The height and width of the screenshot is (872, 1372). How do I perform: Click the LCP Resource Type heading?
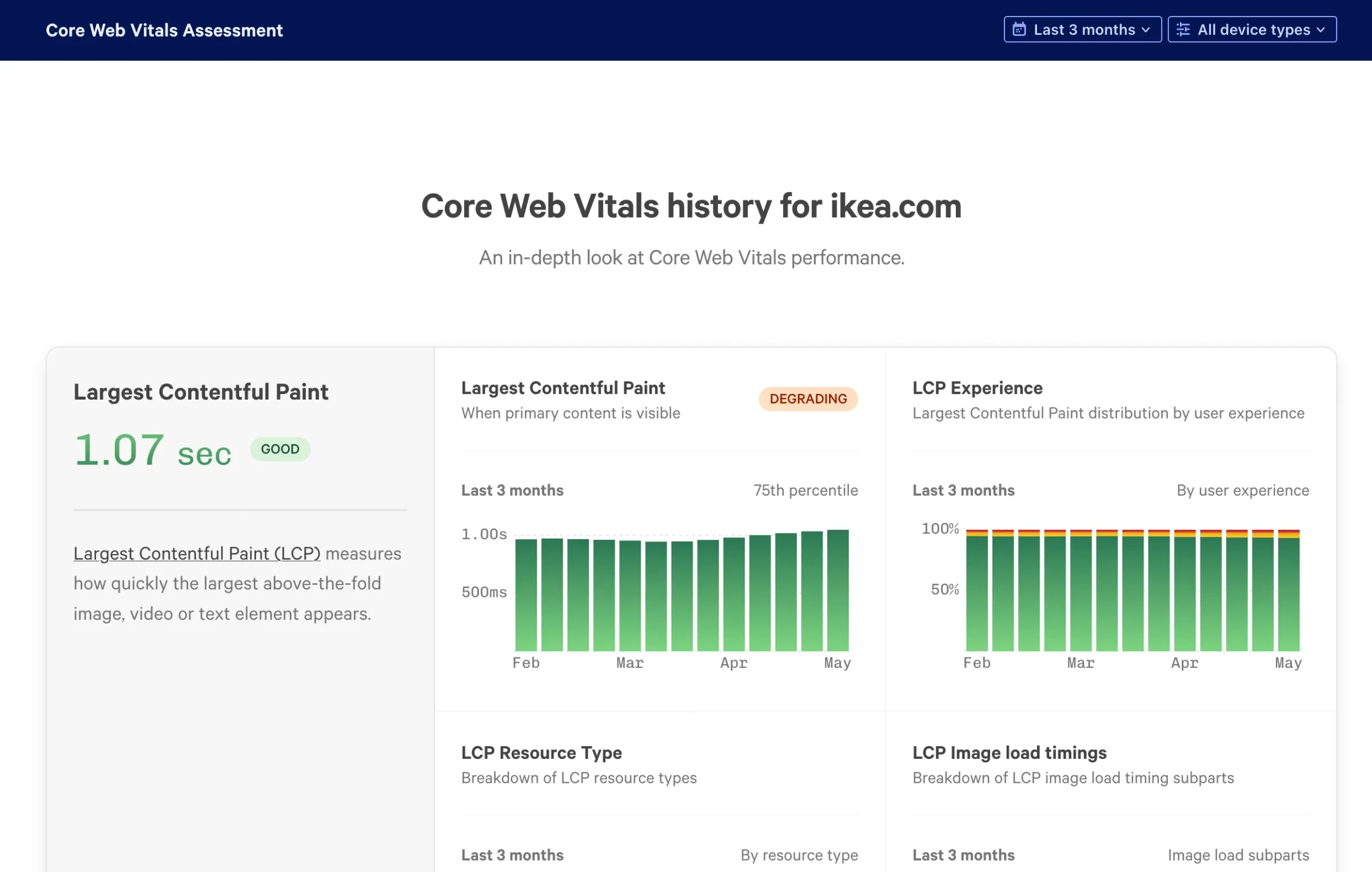tap(541, 752)
